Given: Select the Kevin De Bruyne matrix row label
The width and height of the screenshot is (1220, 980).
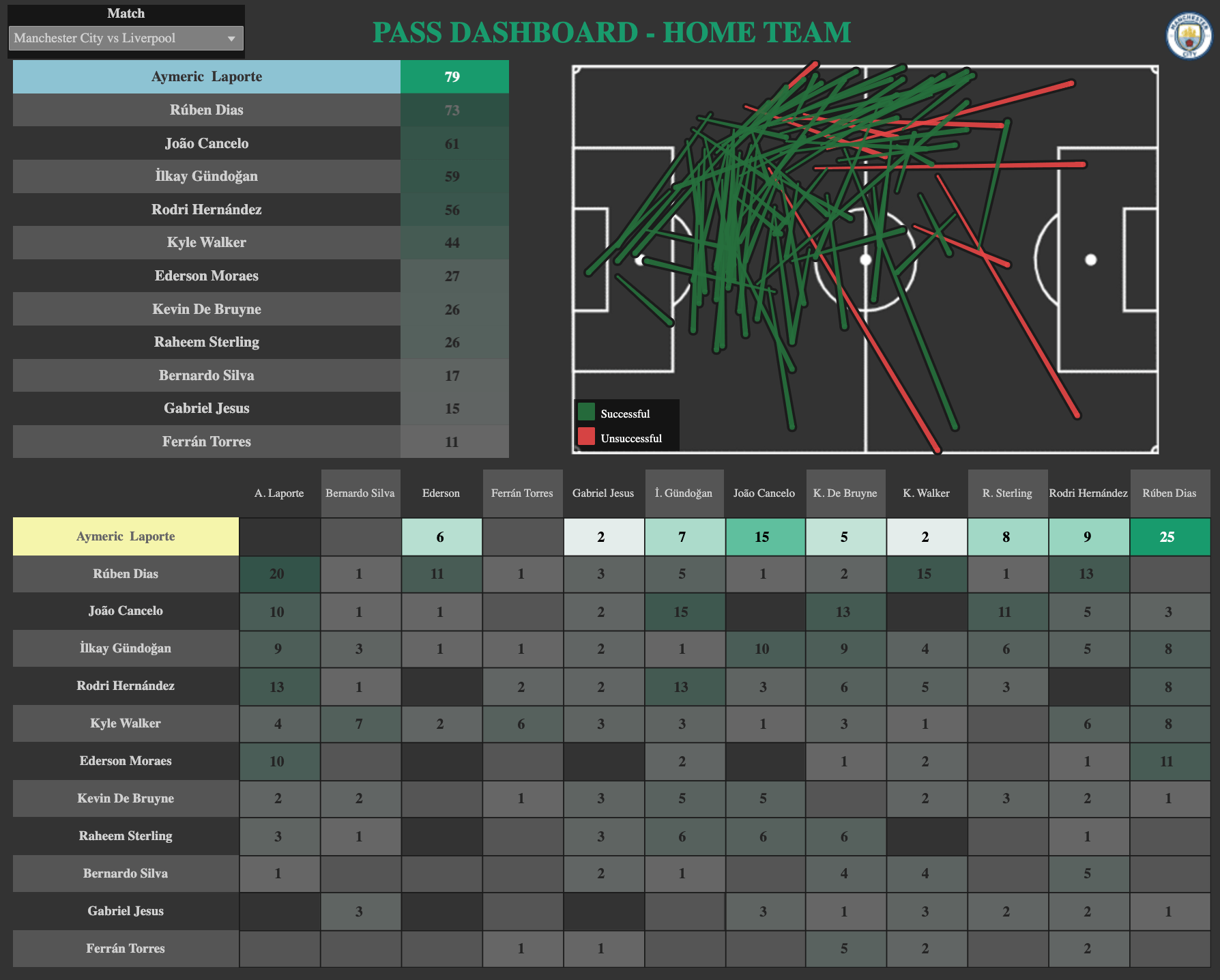Looking at the screenshot, I should tap(126, 798).
